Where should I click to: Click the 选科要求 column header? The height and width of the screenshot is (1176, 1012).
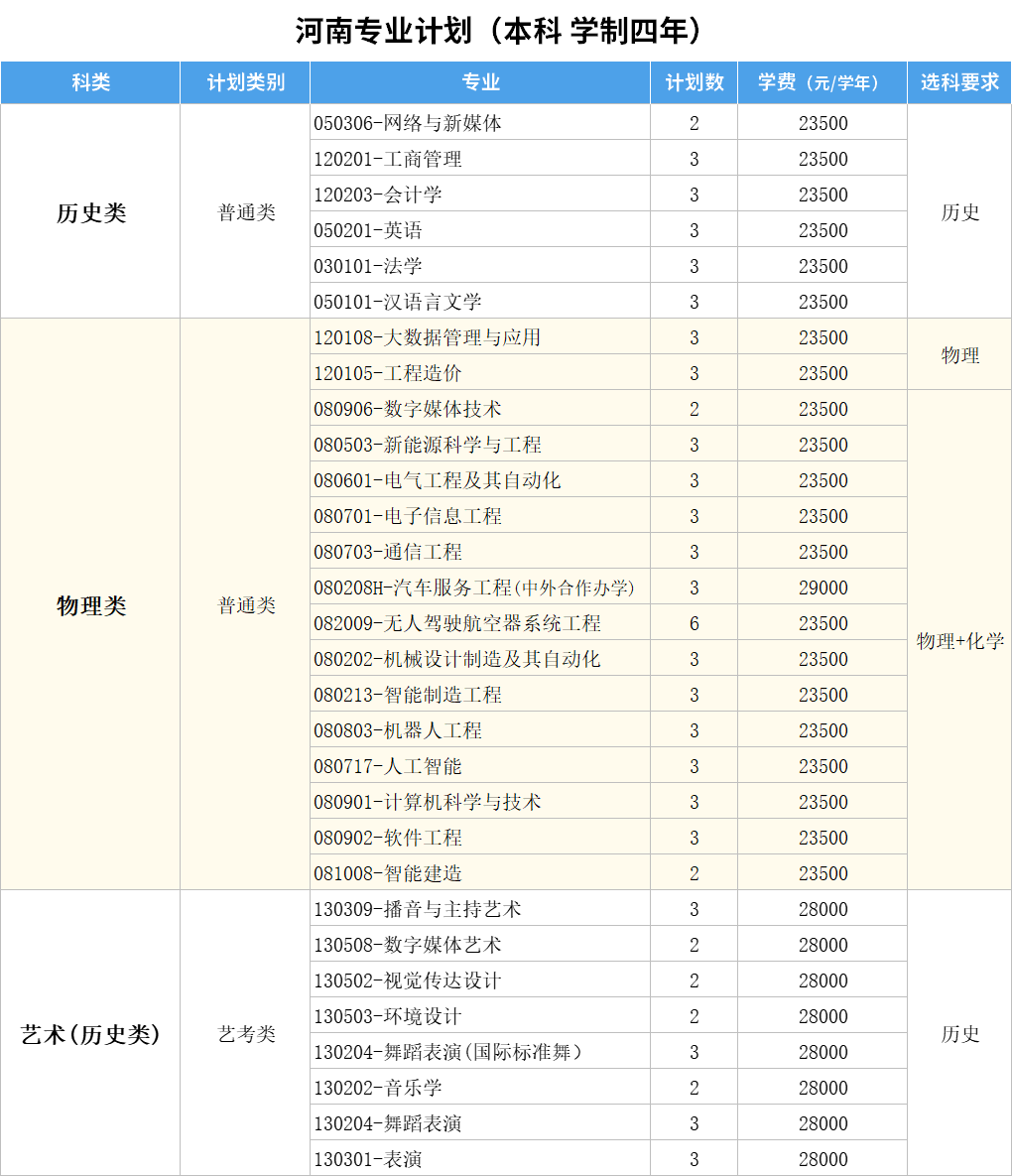click(959, 82)
